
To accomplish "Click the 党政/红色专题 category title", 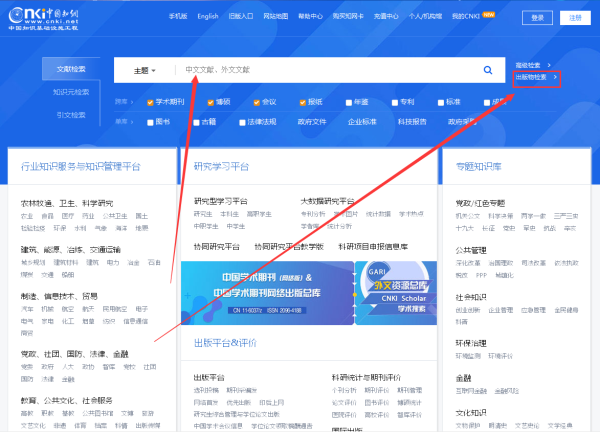I will coord(480,203).
